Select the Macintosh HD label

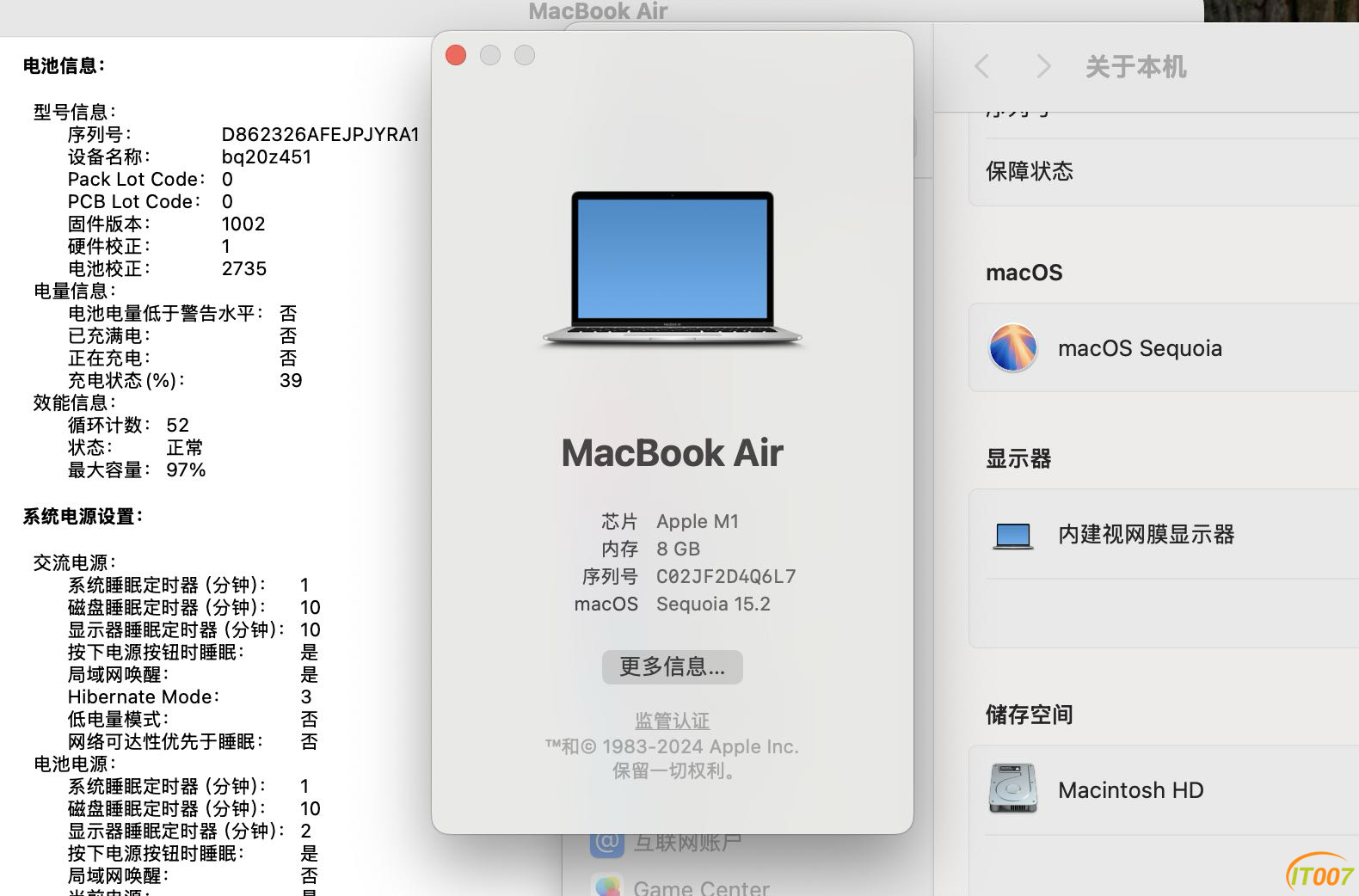pos(1130,790)
